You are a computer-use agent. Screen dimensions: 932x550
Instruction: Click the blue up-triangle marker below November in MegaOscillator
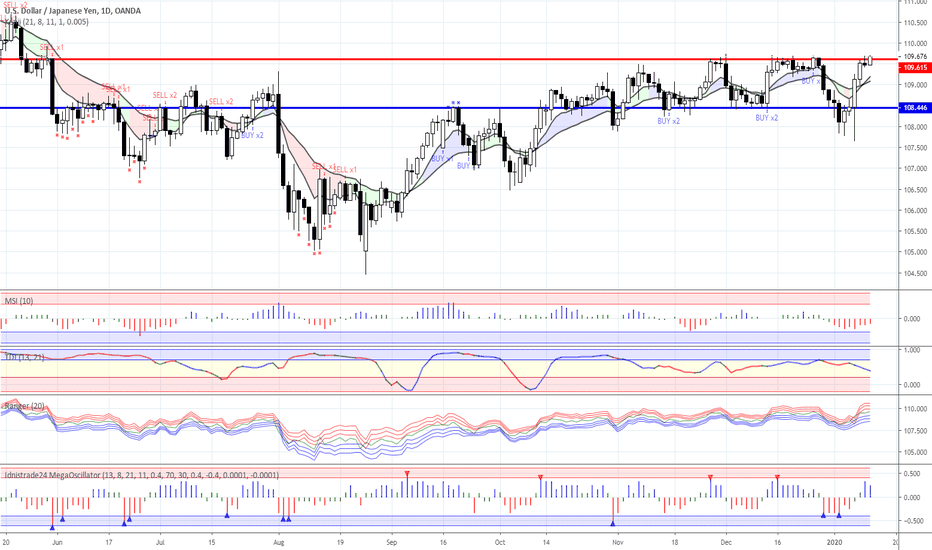tap(613, 522)
